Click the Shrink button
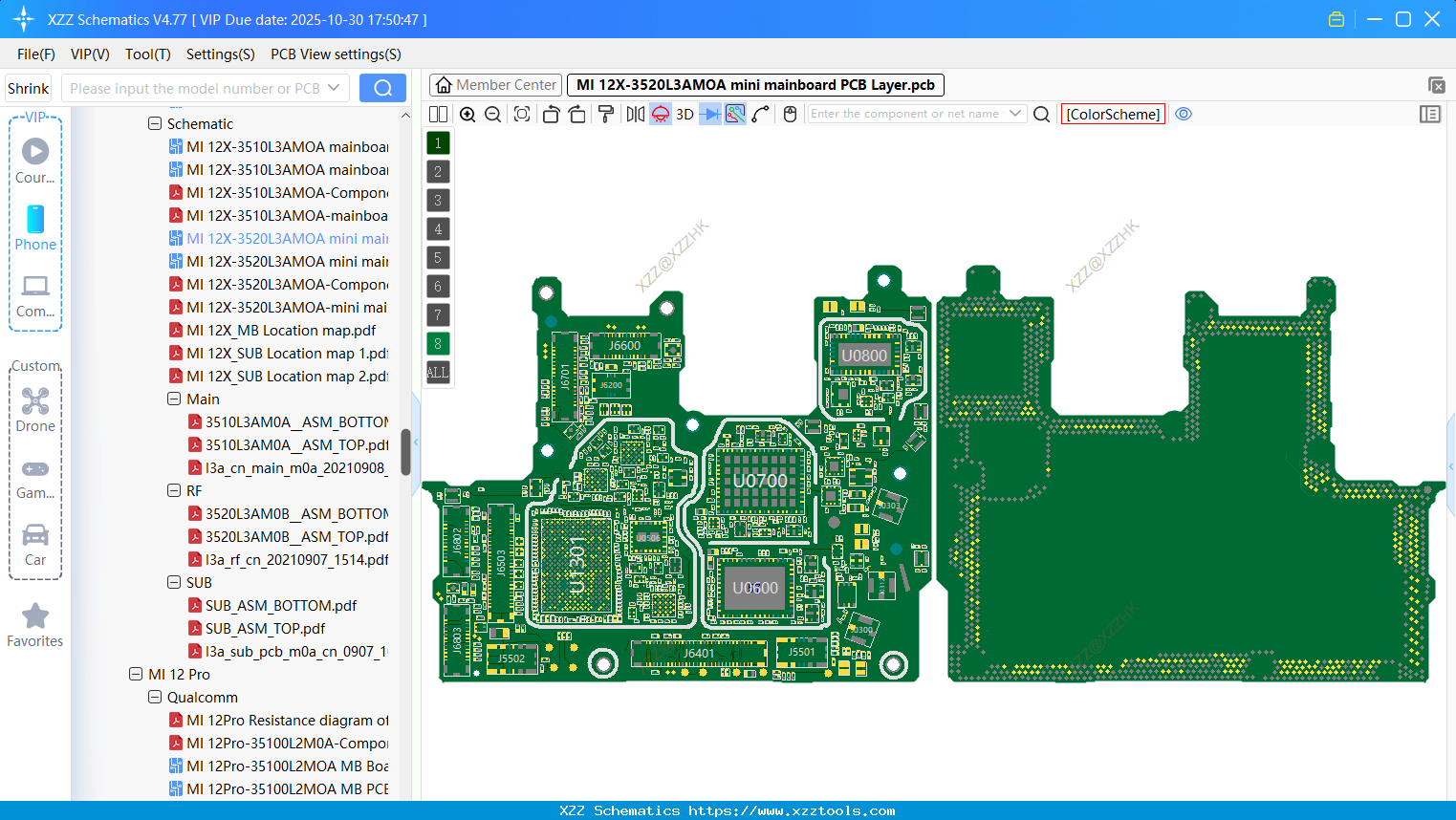 (28, 88)
